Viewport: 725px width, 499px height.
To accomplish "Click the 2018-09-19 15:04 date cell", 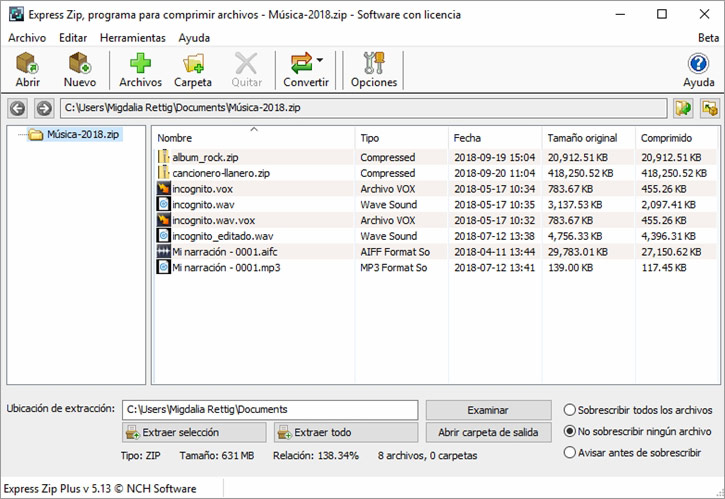I will [x=494, y=157].
